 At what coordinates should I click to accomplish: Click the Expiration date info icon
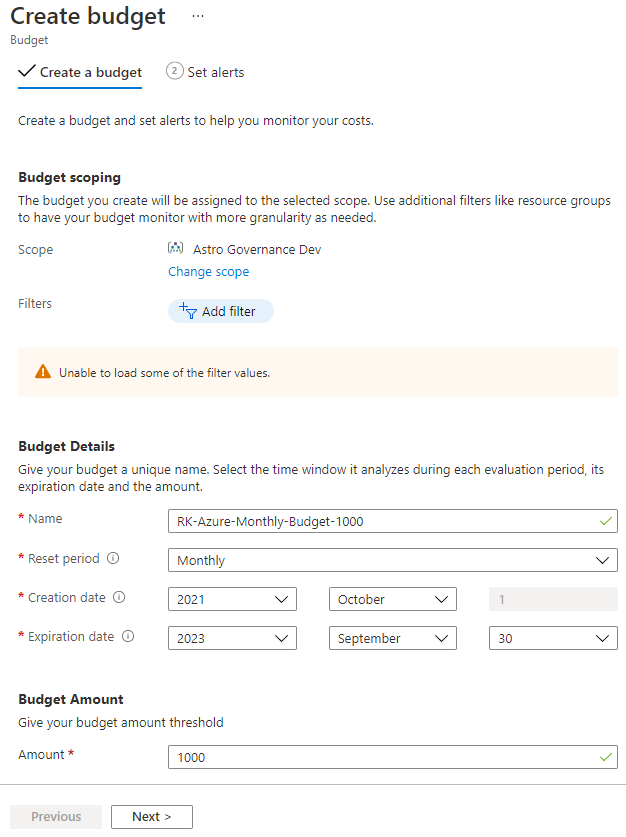(128, 637)
